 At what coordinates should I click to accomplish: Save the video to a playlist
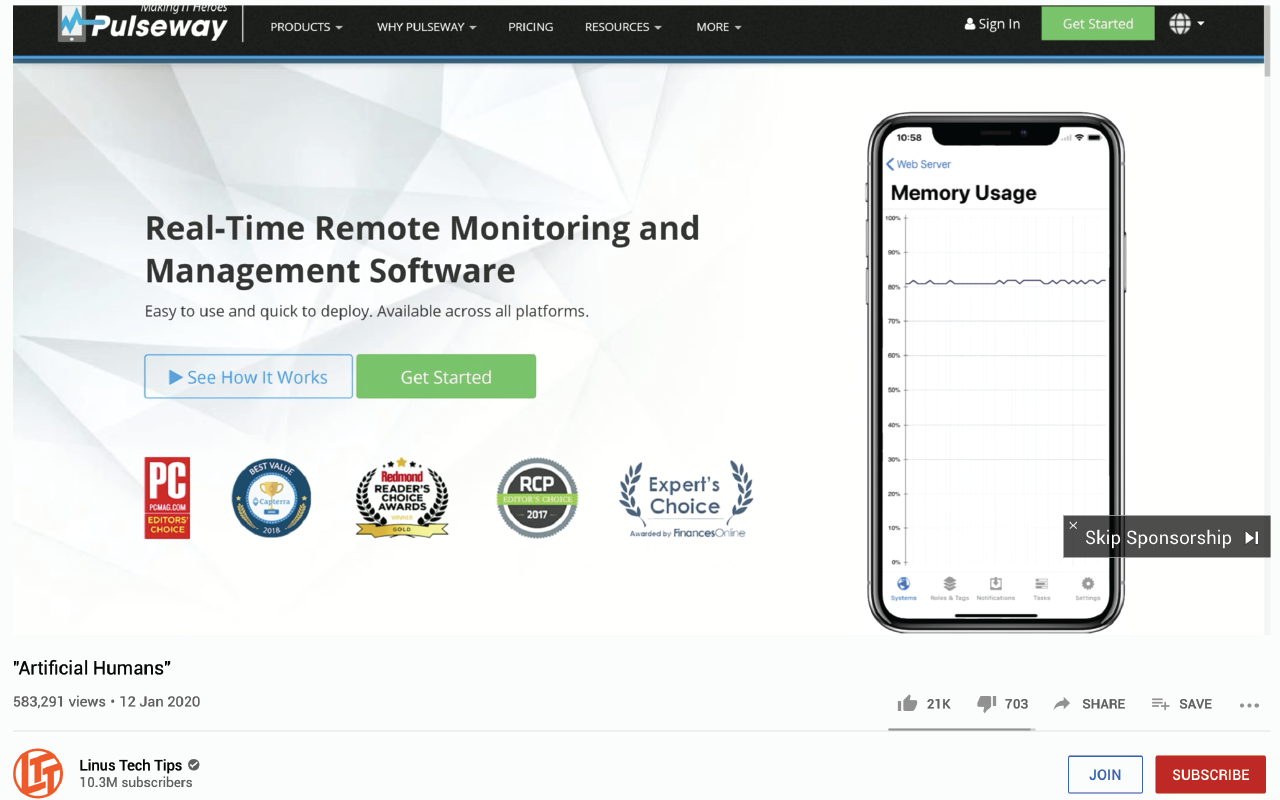pos(1182,704)
